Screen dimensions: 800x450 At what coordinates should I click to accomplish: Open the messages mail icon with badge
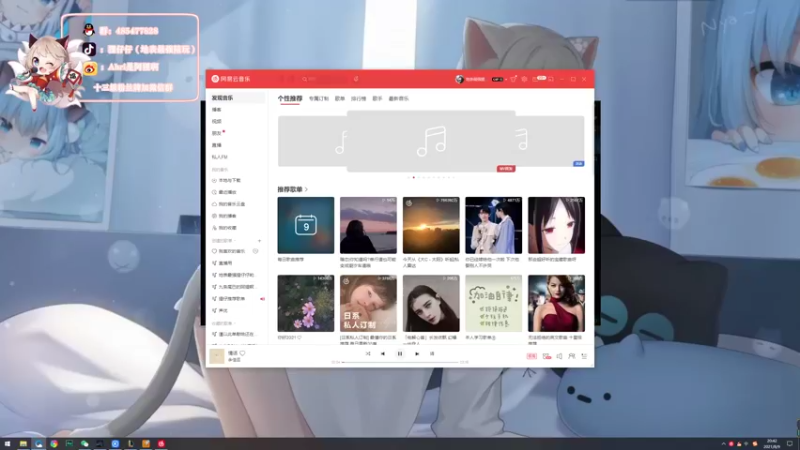[538, 79]
